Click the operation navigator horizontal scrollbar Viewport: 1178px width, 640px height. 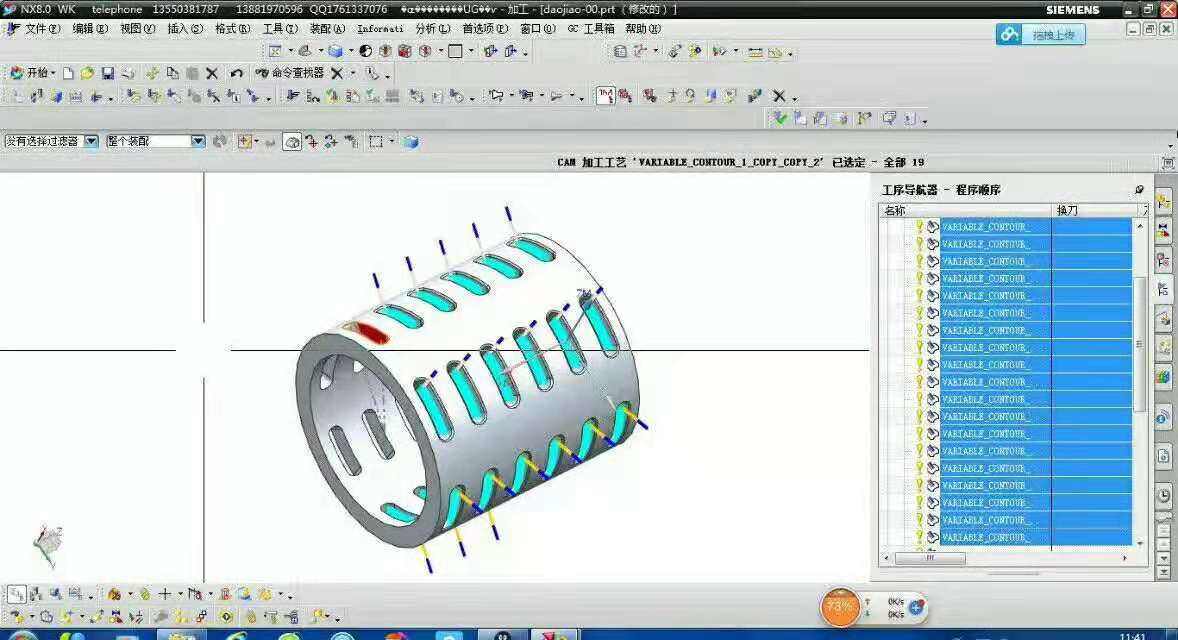pyautogui.click(x=930, y=559)
